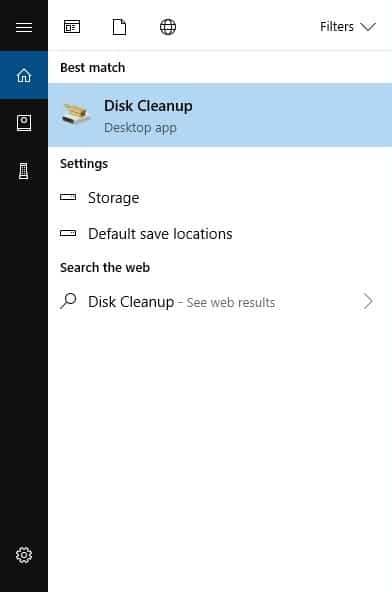The height and width of the screenshot is (592, 392).
Task: Open the hamburger menu at top
Action: (24, 27)
